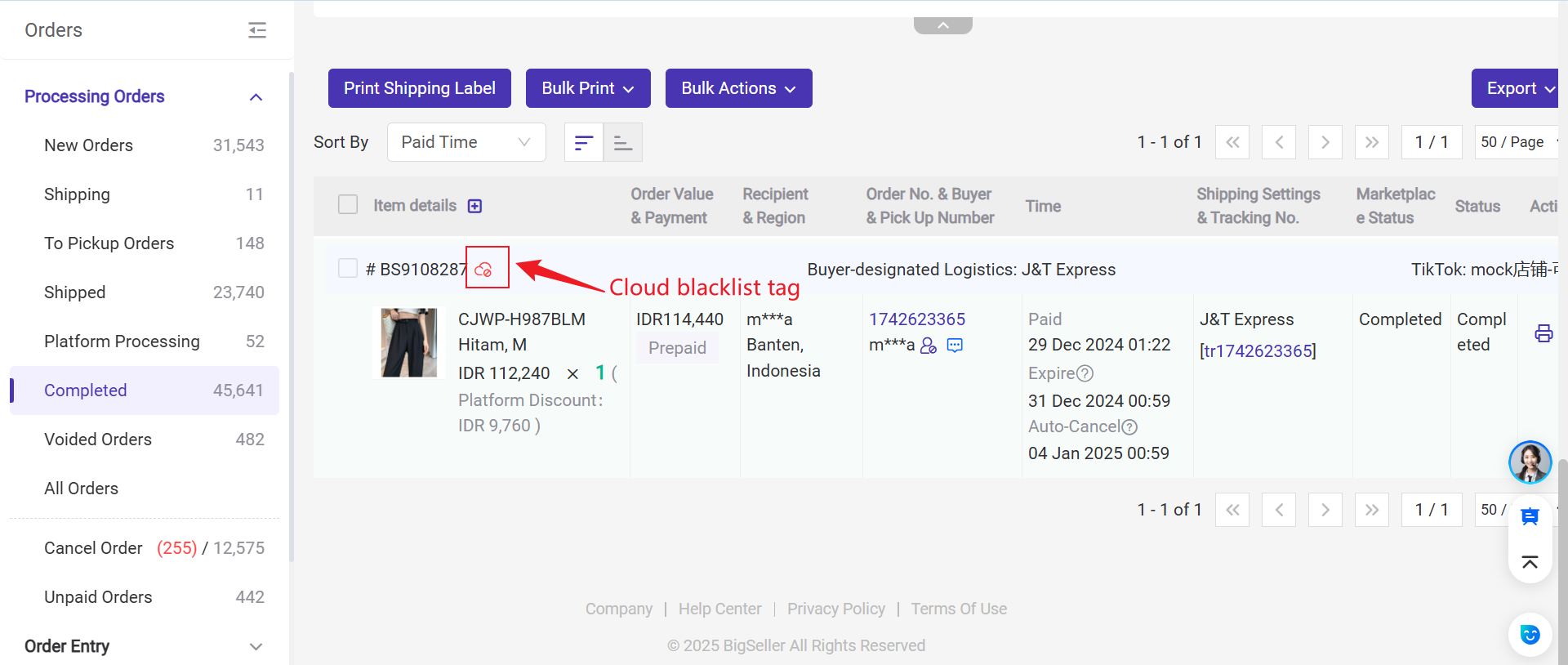
Task: Collapse the Orders sidebar menu icon
Action: pos(257,30)
